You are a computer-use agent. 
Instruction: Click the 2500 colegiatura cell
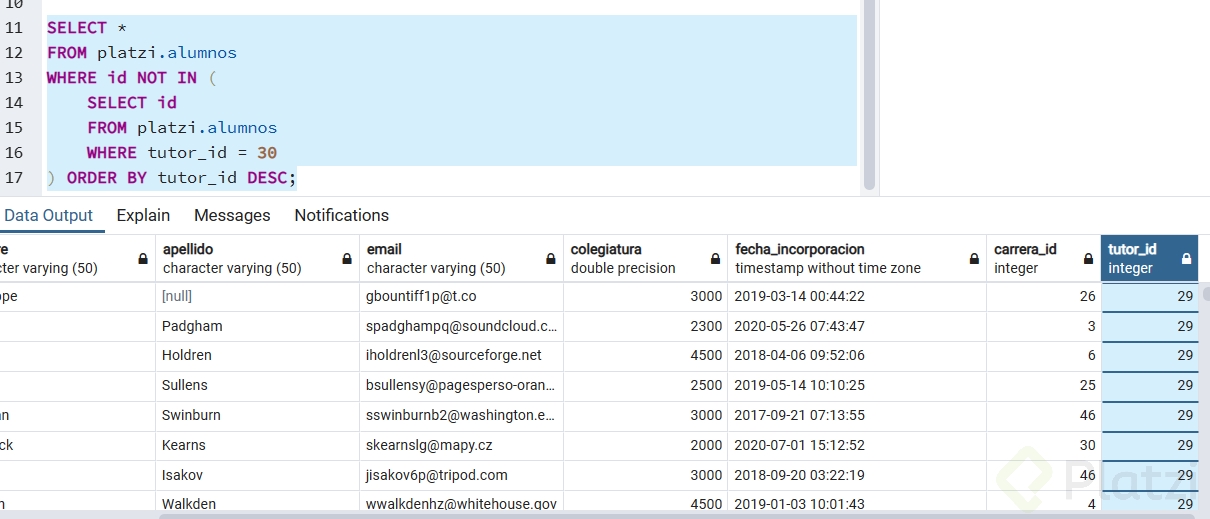pyautogui.click(x=646, y=386)
